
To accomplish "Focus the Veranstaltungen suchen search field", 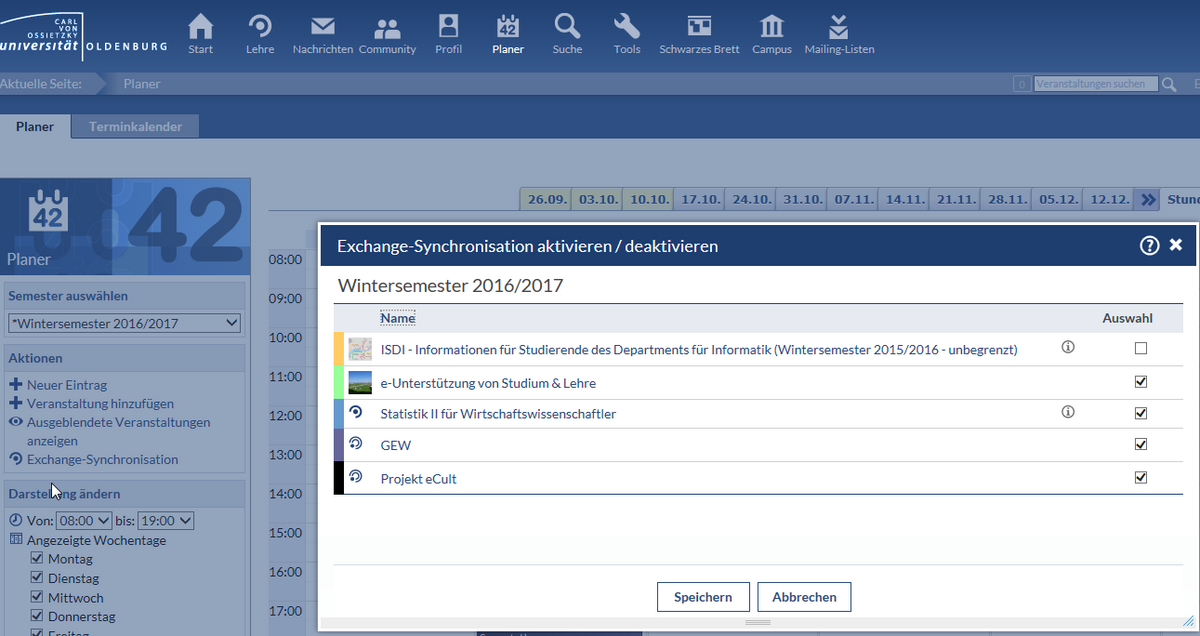I will [x=1096, y=84].
